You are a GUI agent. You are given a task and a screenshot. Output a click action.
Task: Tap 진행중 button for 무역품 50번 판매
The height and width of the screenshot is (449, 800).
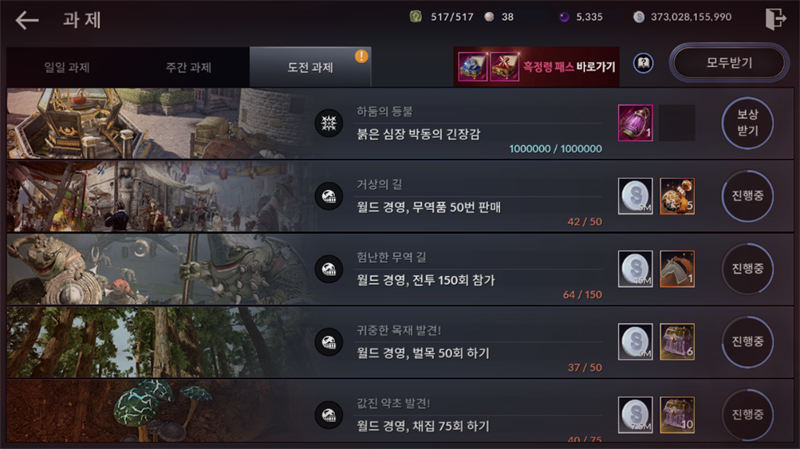pyautogui.click(x=747, y=196)
